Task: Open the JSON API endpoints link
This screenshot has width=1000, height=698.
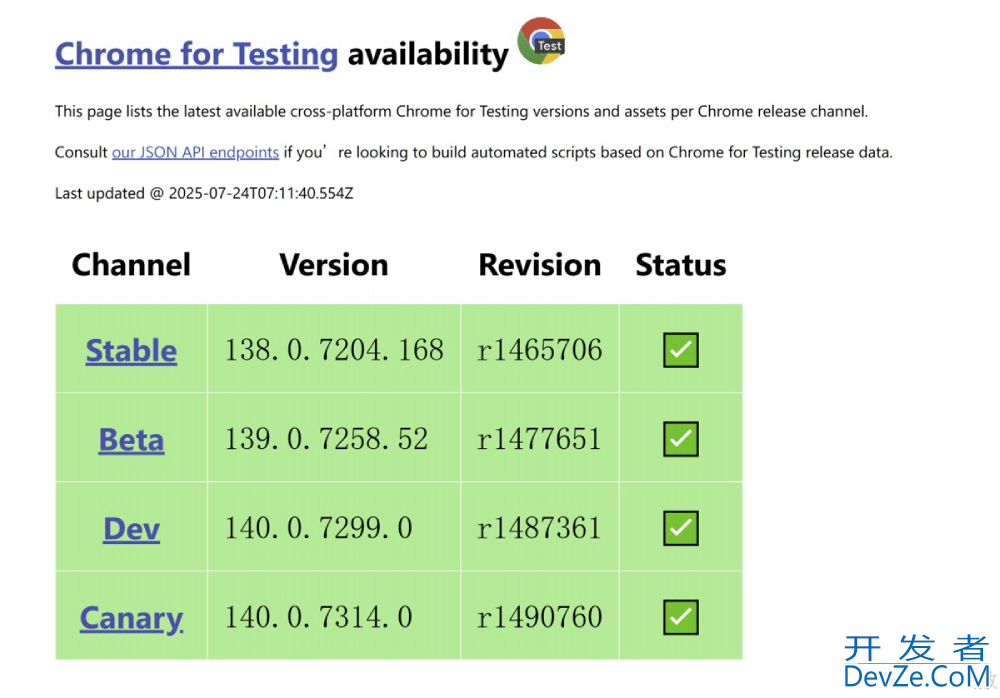Action: pyautogui.click(x=195, y=152)
